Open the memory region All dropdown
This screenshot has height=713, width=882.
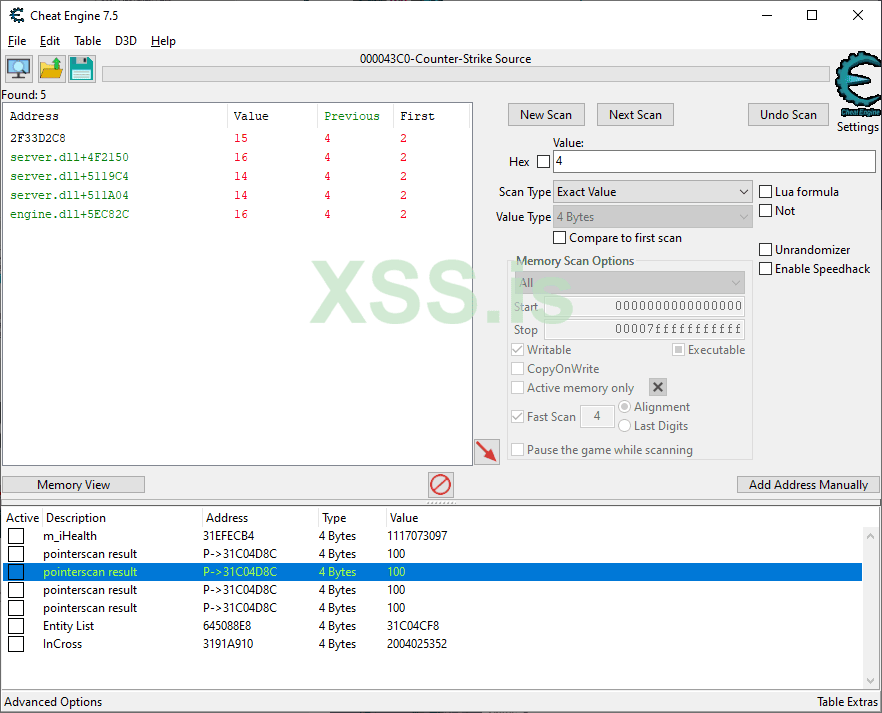pyautogui.click(x=629, y=283)
